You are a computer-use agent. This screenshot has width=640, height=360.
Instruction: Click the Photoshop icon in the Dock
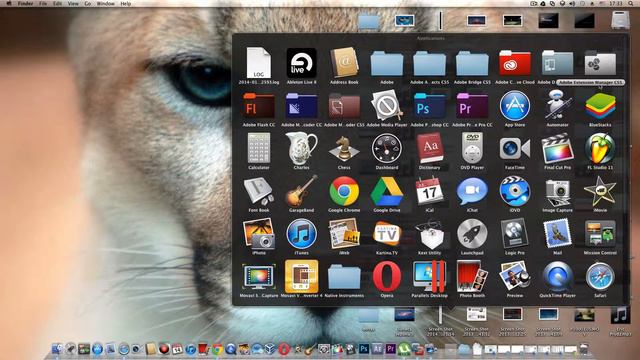(x=364, y=349)
